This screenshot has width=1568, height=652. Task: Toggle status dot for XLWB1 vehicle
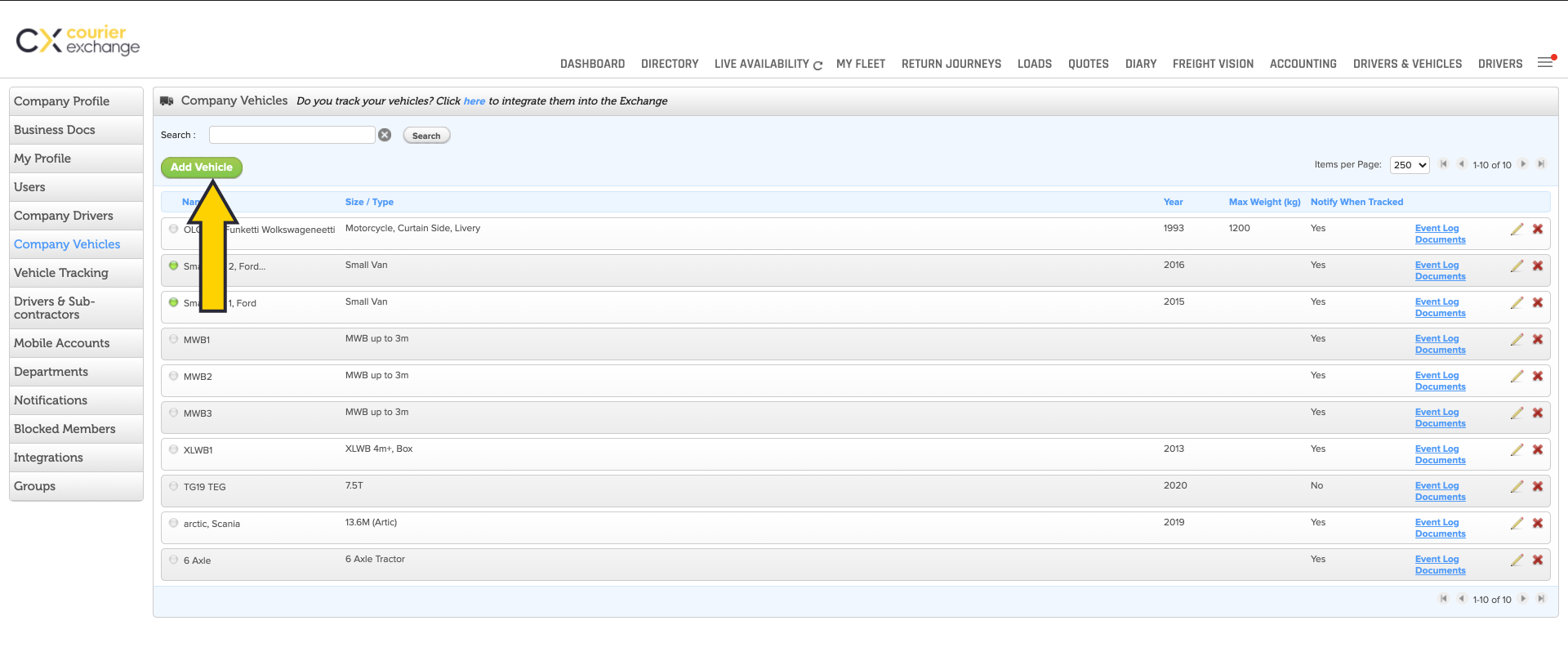click(x=174, y=449)
